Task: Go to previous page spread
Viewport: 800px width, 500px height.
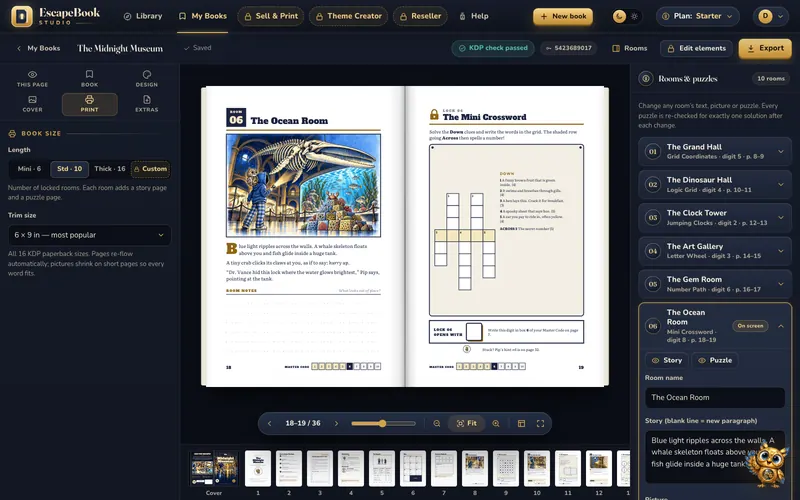Action: pyautogui.click(x=269, y=423)
